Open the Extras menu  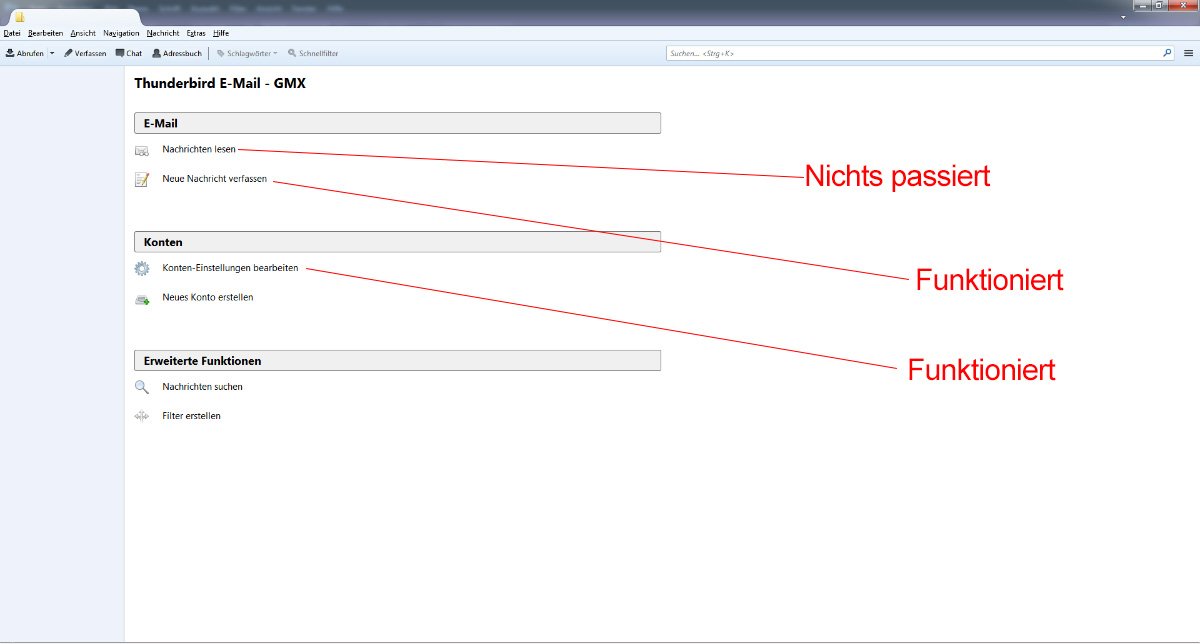[196, 33]
